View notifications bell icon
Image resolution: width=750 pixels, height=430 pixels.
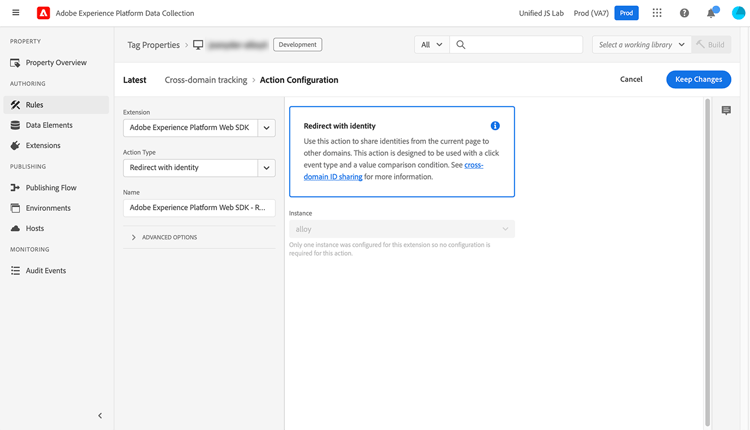[x=712, y=13]
